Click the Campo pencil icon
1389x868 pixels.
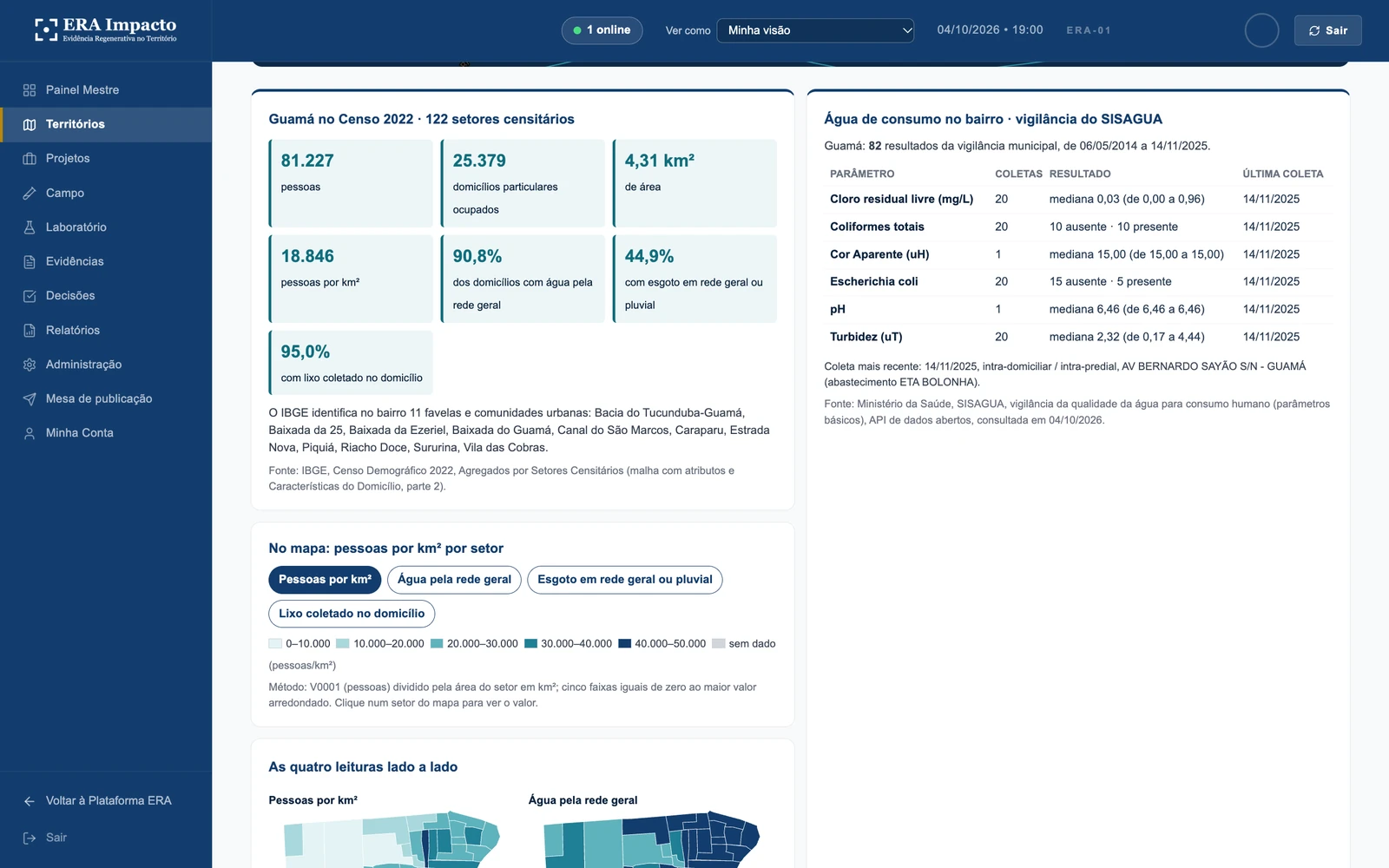click(30, 193)
